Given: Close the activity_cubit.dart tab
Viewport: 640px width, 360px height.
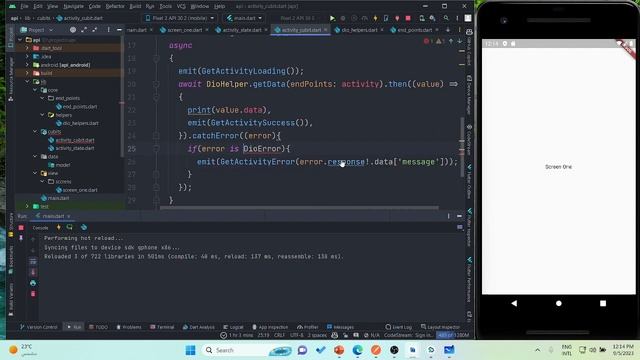Looking at the screenshot, I should pos(326,30).
